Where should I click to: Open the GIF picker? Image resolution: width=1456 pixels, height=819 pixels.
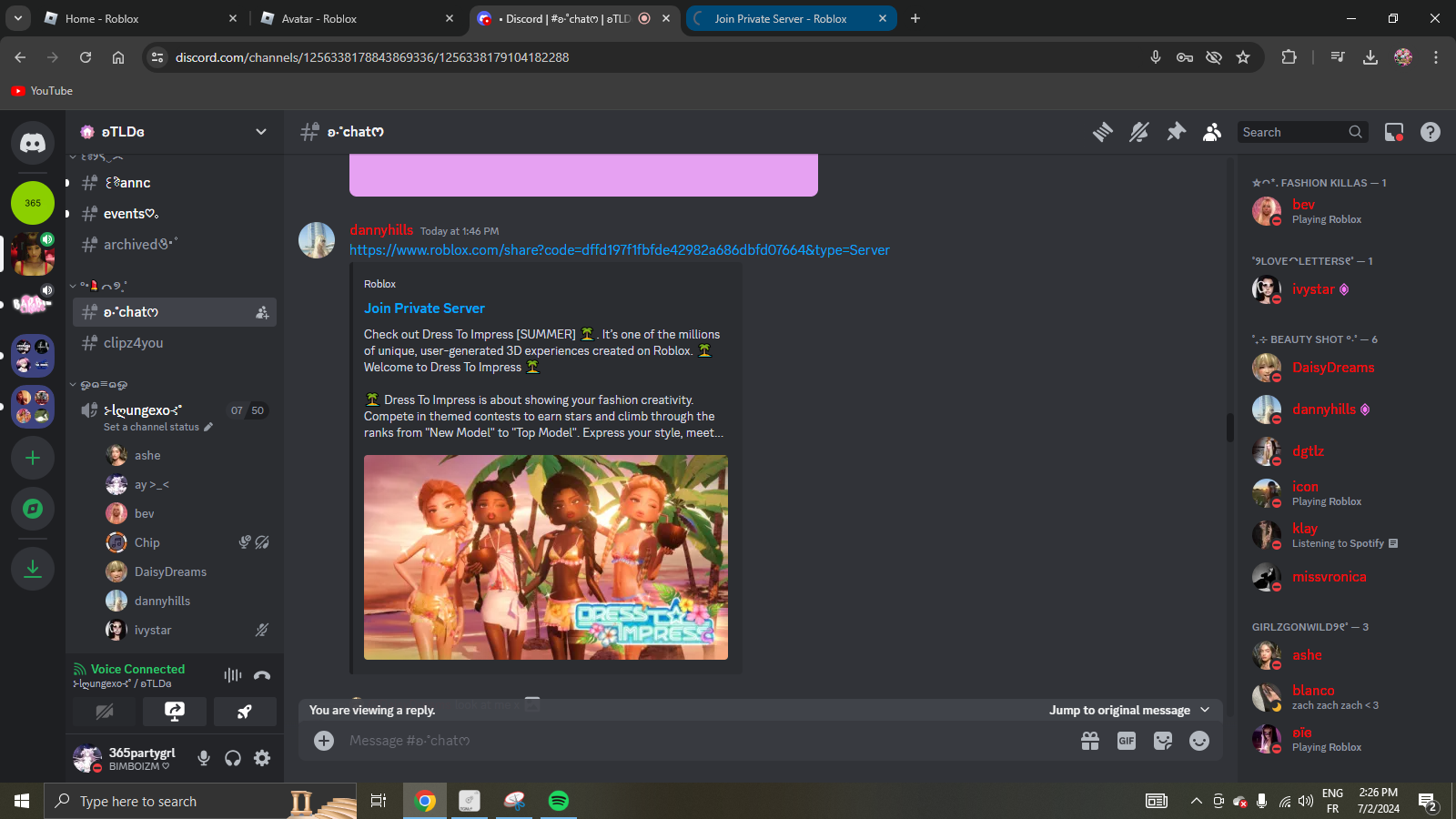tap(1127, 741)
